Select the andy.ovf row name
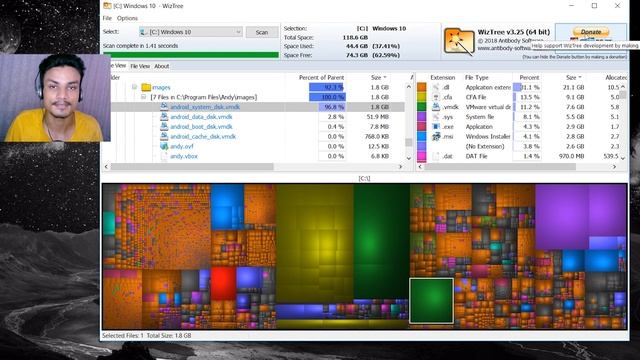Viewport: 640px width, 360px height. [x=182, y=146]
